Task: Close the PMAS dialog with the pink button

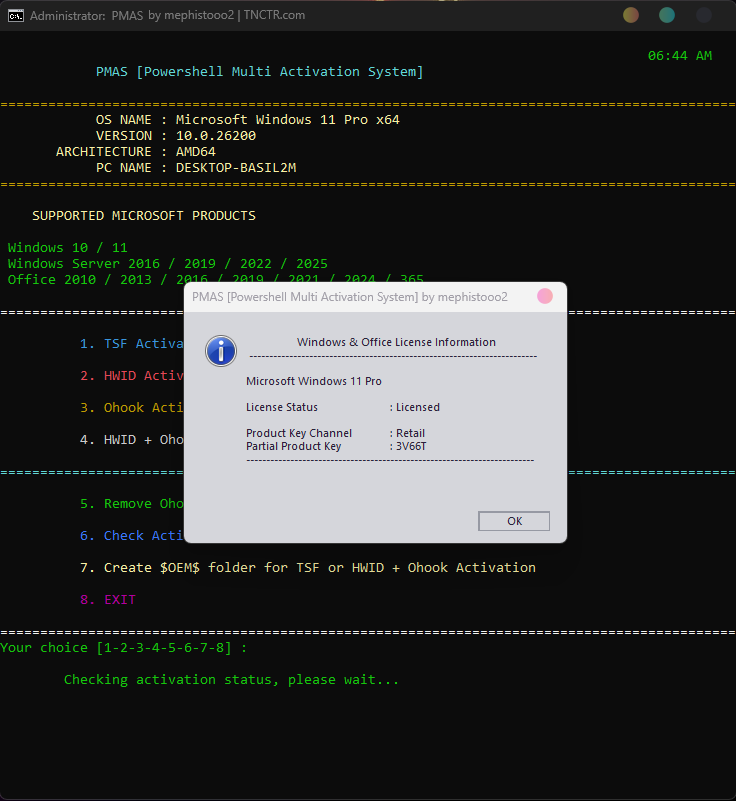Action: tap(545, 296)
